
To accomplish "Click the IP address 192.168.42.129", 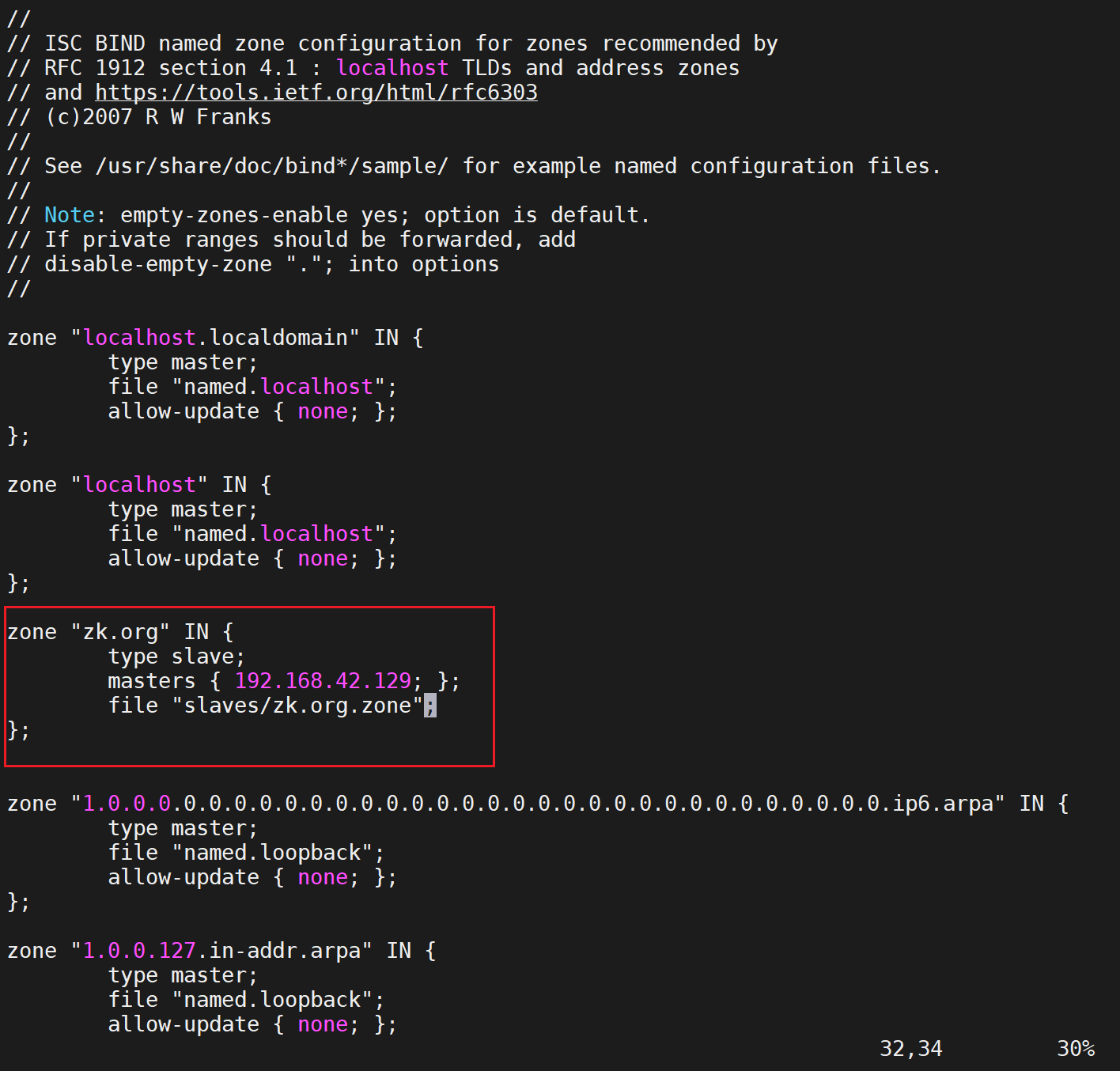I will [323, 681].
